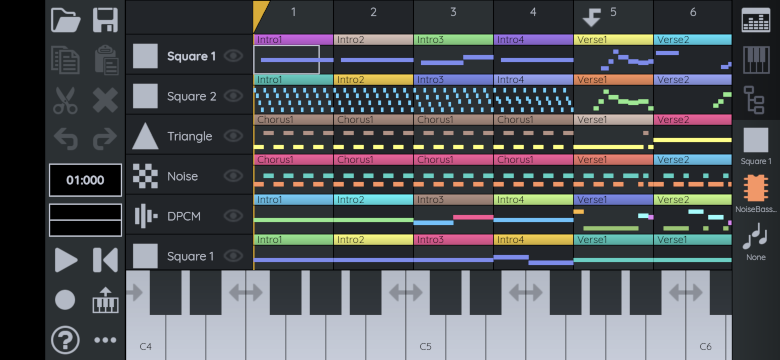Click the Triangle channel name
This screenshot has width=780, height=360.
point(190,136)
